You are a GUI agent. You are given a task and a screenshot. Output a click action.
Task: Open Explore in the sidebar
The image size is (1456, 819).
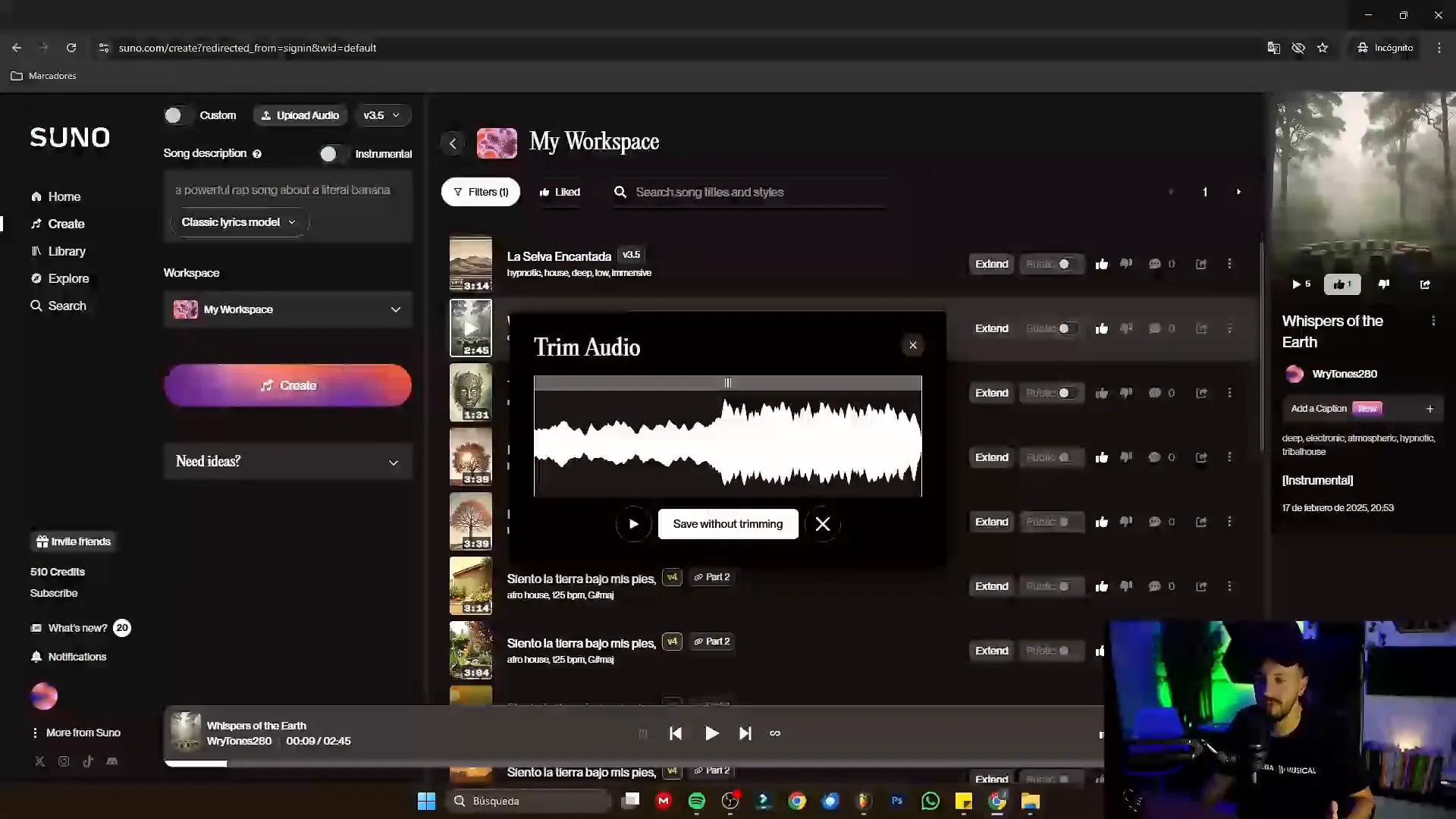tap(60, 278)
